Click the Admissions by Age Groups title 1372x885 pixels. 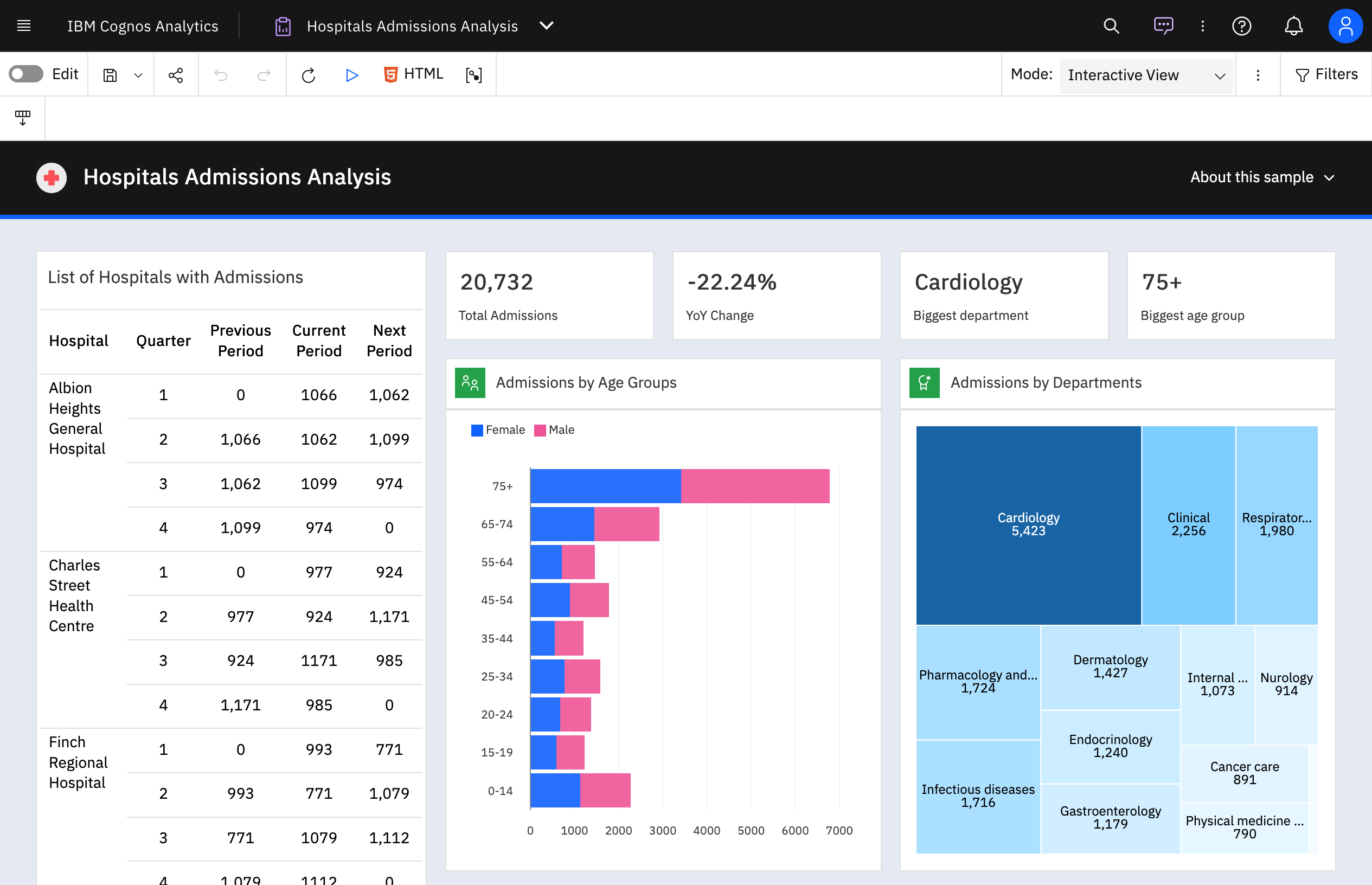coord(586,383)
